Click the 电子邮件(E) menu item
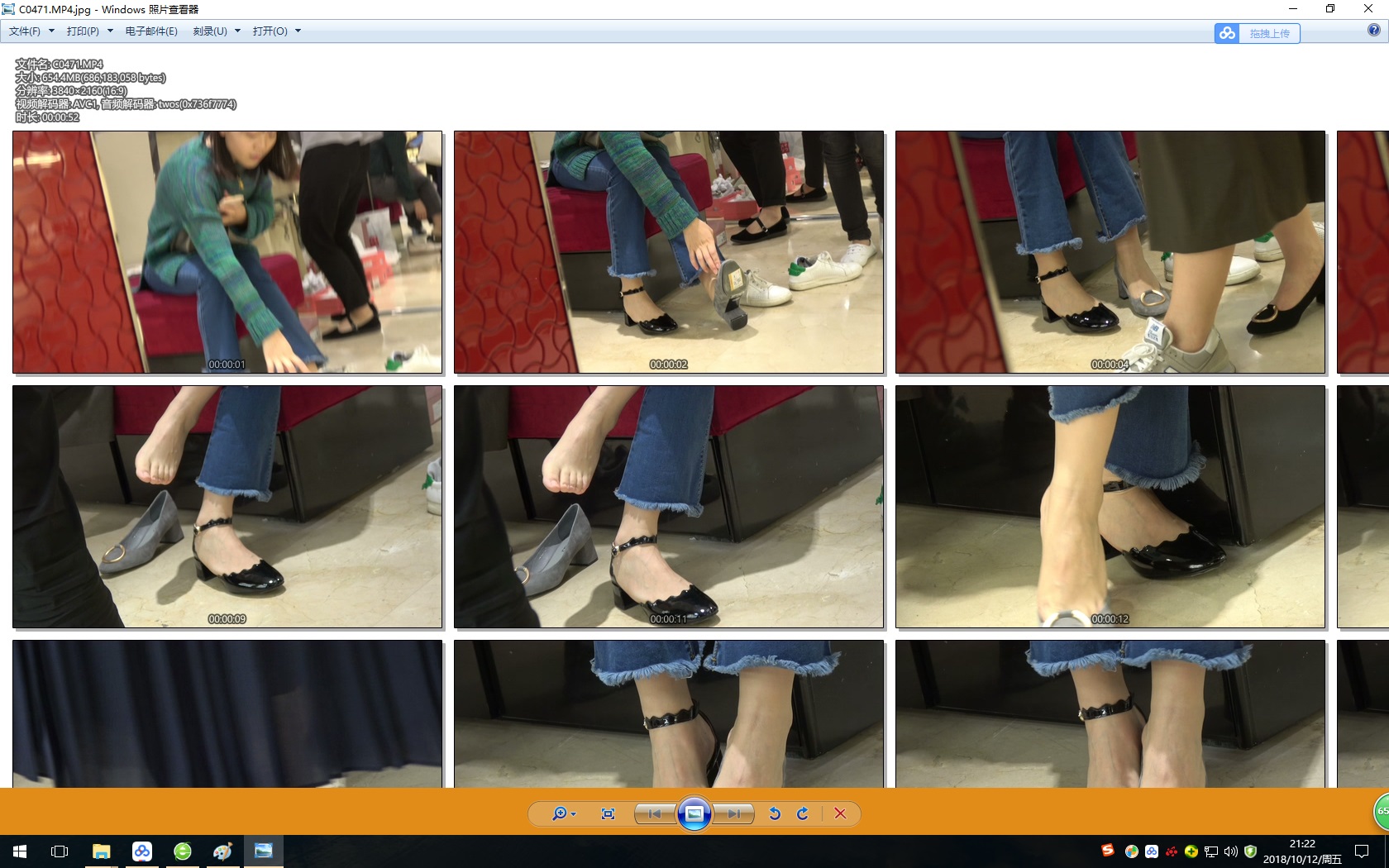The image size is (1389, 868). point(151,31)
